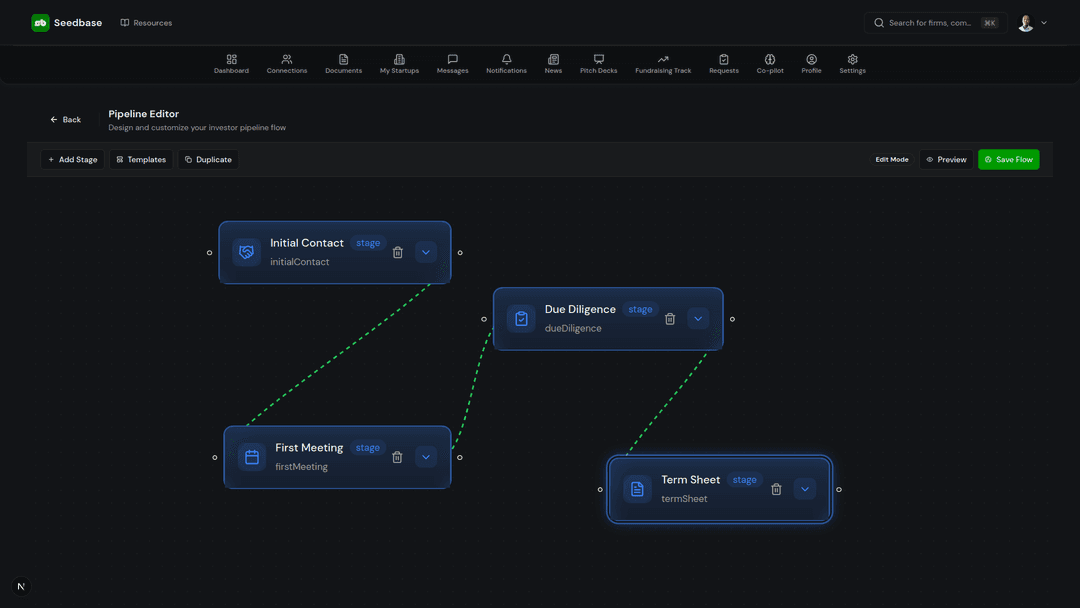
Task: Click the left connection handle of First Meeting
Action: (x=215, y=458)
